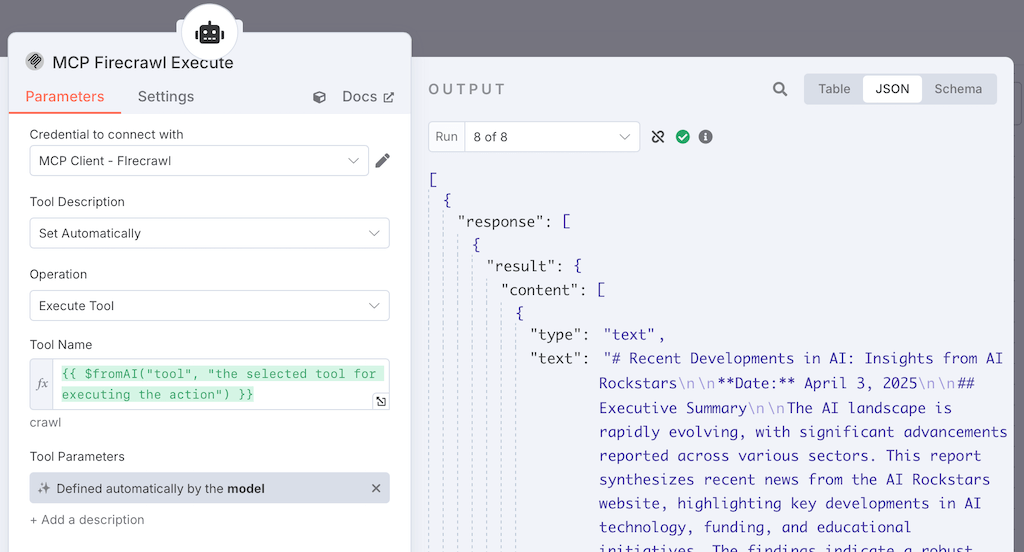Switch output view to Schema
1024x552 pixels.
pos(958,89)
